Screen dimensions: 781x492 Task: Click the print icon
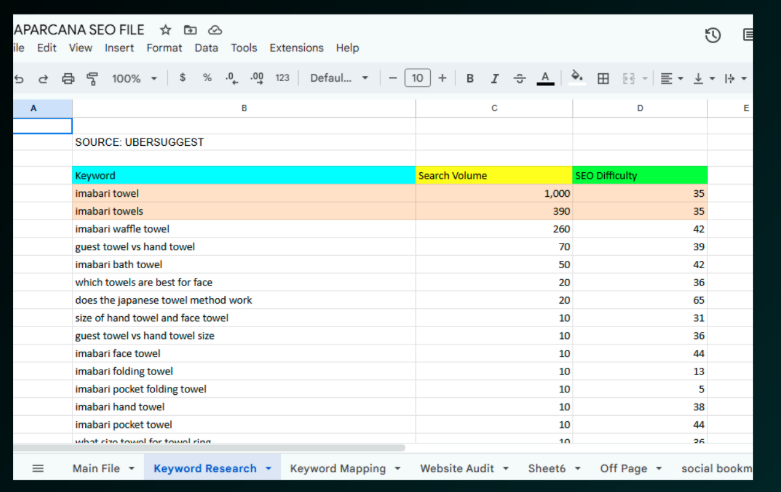click(68, 79)
